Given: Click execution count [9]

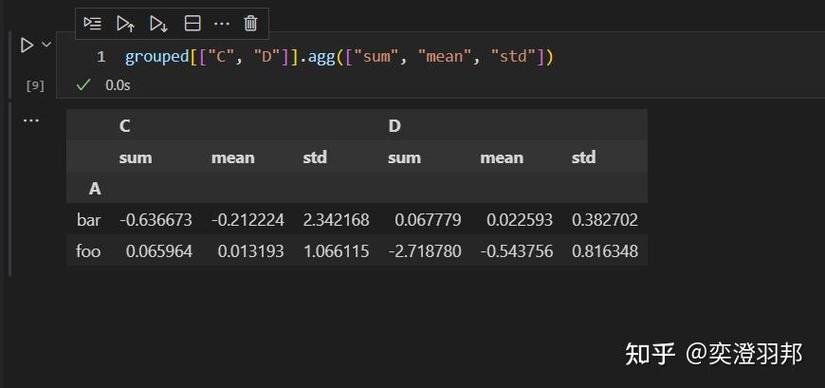Looking at the screenshot, I should point(35,86).
